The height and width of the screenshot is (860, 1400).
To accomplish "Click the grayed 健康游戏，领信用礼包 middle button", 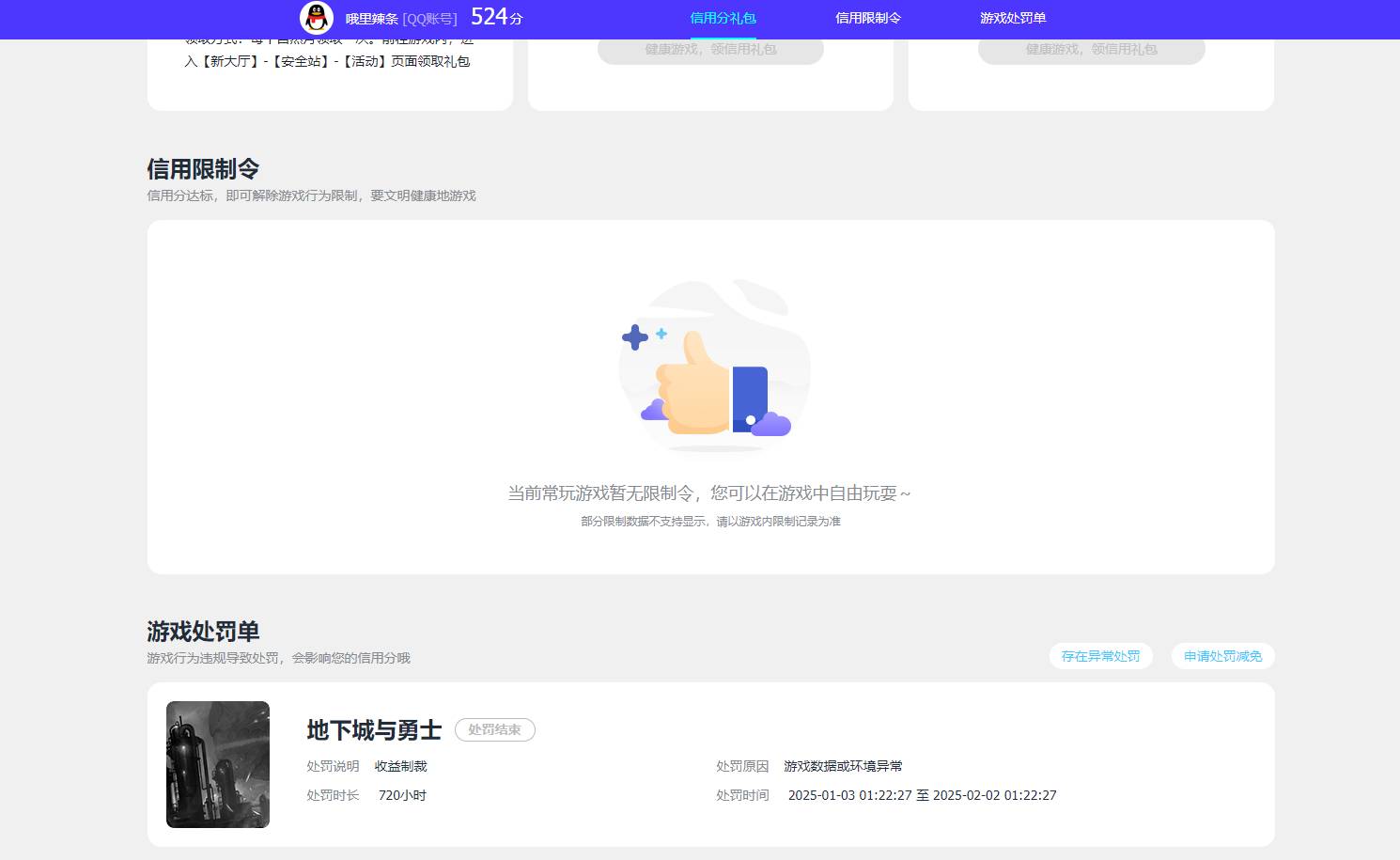I will coord(710,50).
